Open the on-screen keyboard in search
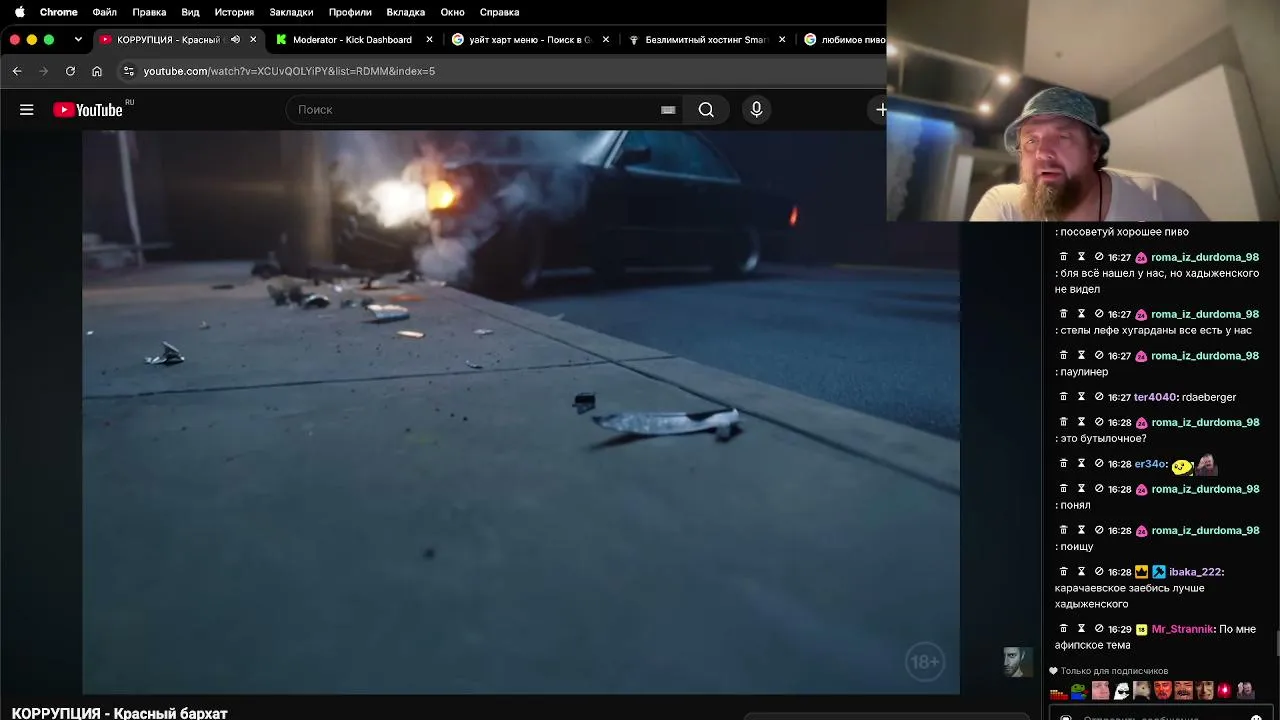1280x720 pixels. tap(668, 110)
